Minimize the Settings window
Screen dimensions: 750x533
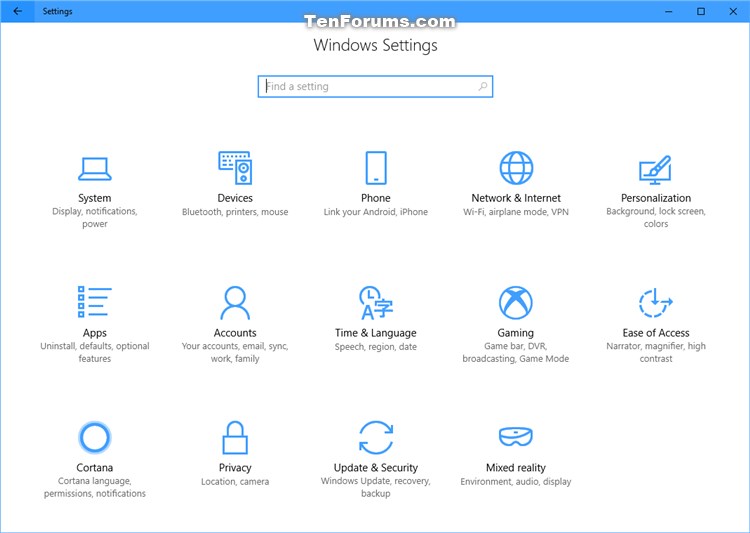(669, 11)
